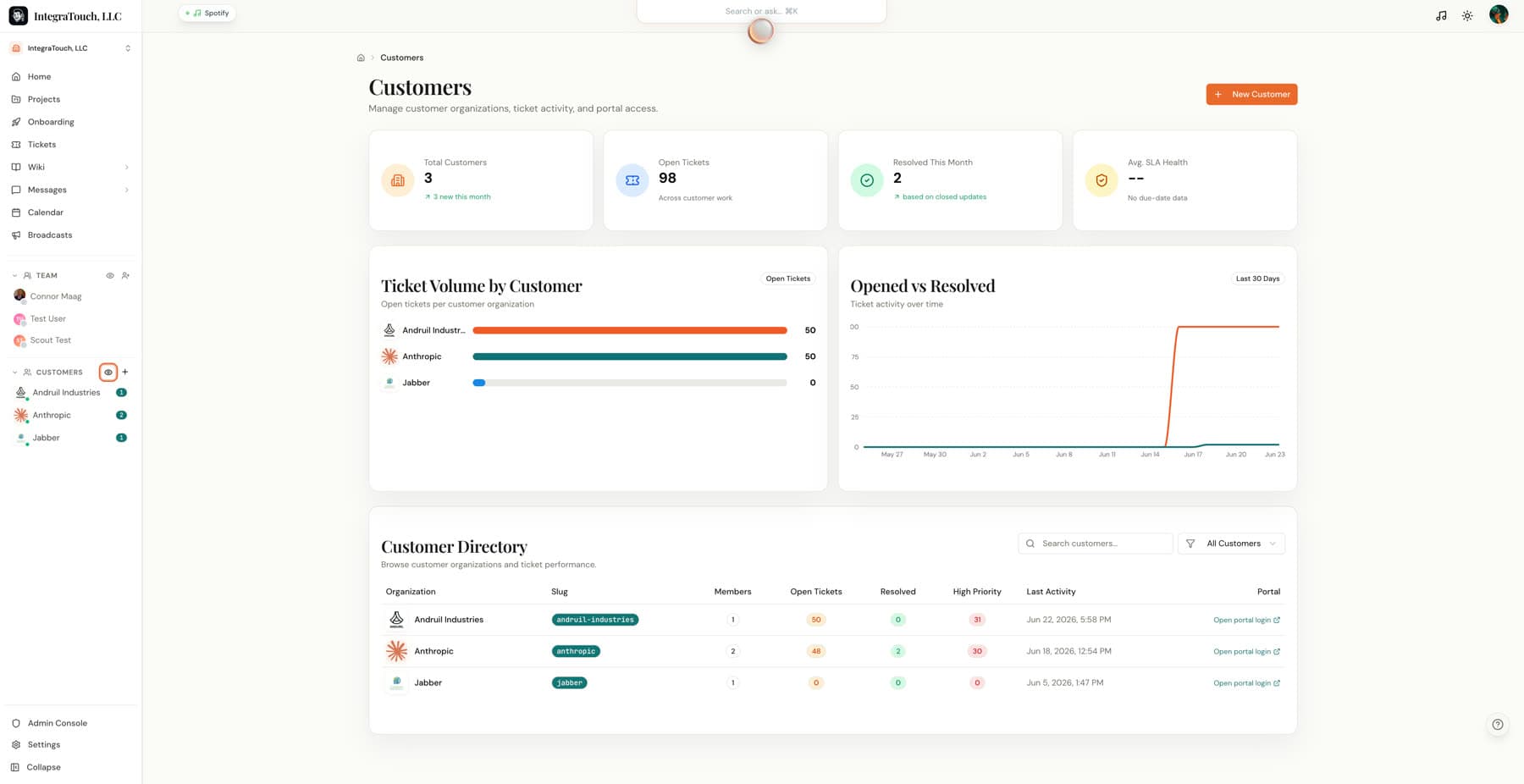Open Messages in sidebar

click(x=47, y=190)
